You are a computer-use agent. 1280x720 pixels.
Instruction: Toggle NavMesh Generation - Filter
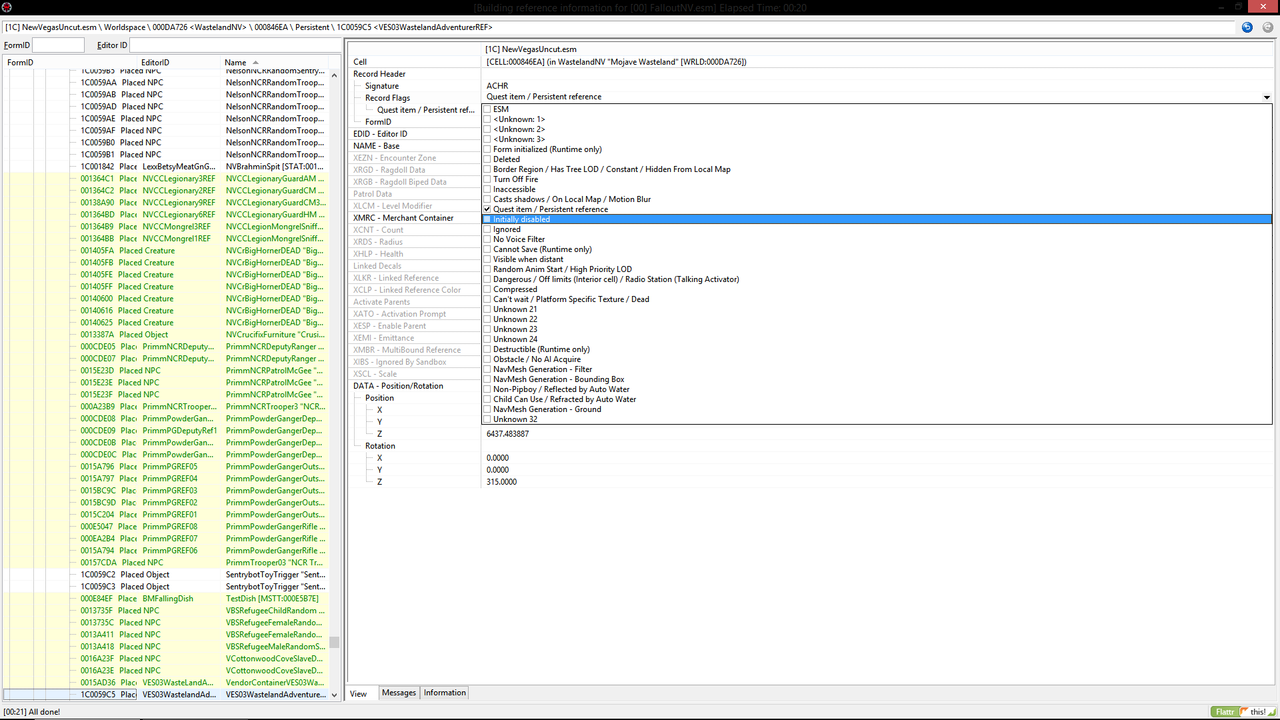click(486, 368)
